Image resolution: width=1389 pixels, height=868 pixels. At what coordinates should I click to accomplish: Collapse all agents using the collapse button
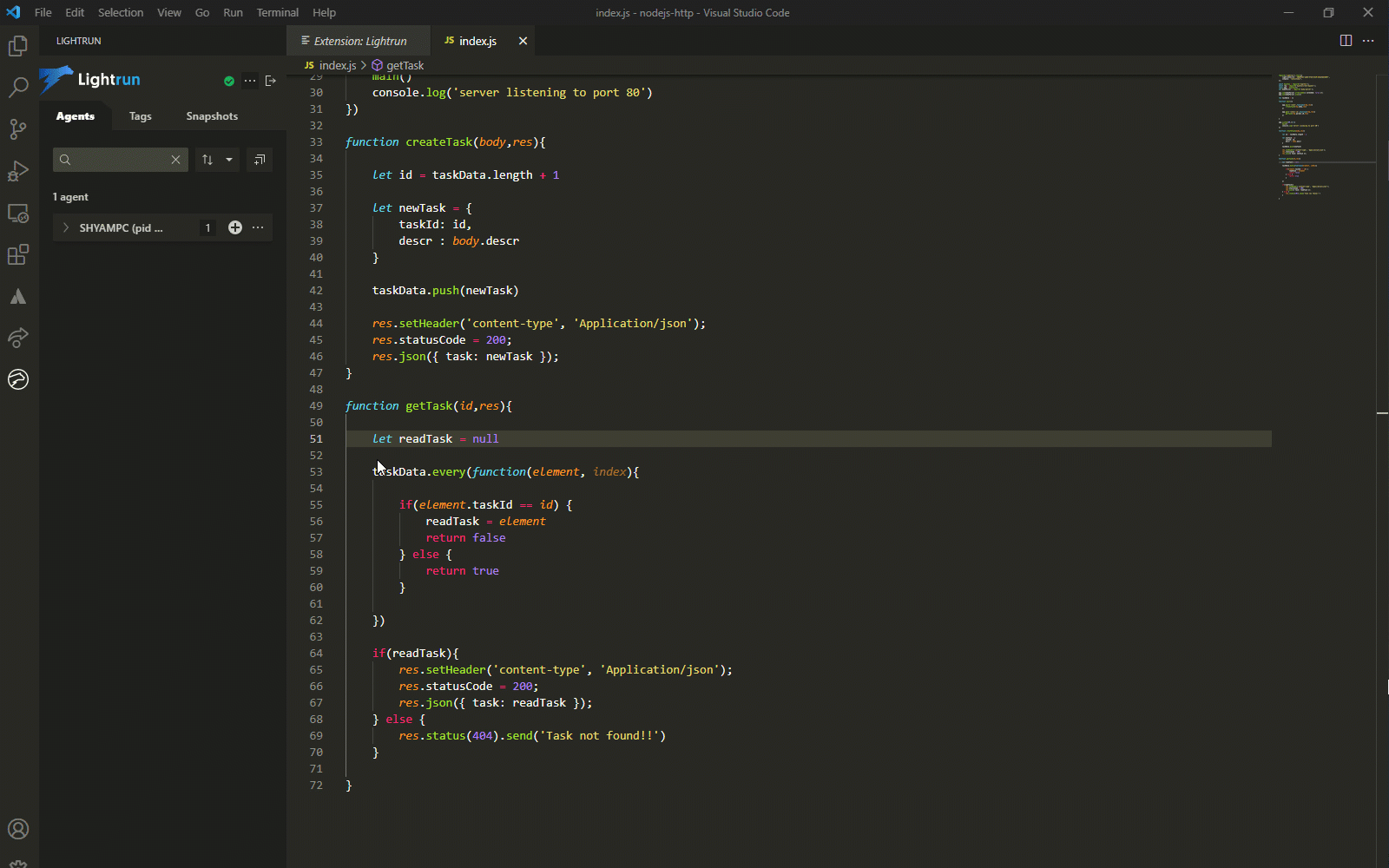click(260, 160)
